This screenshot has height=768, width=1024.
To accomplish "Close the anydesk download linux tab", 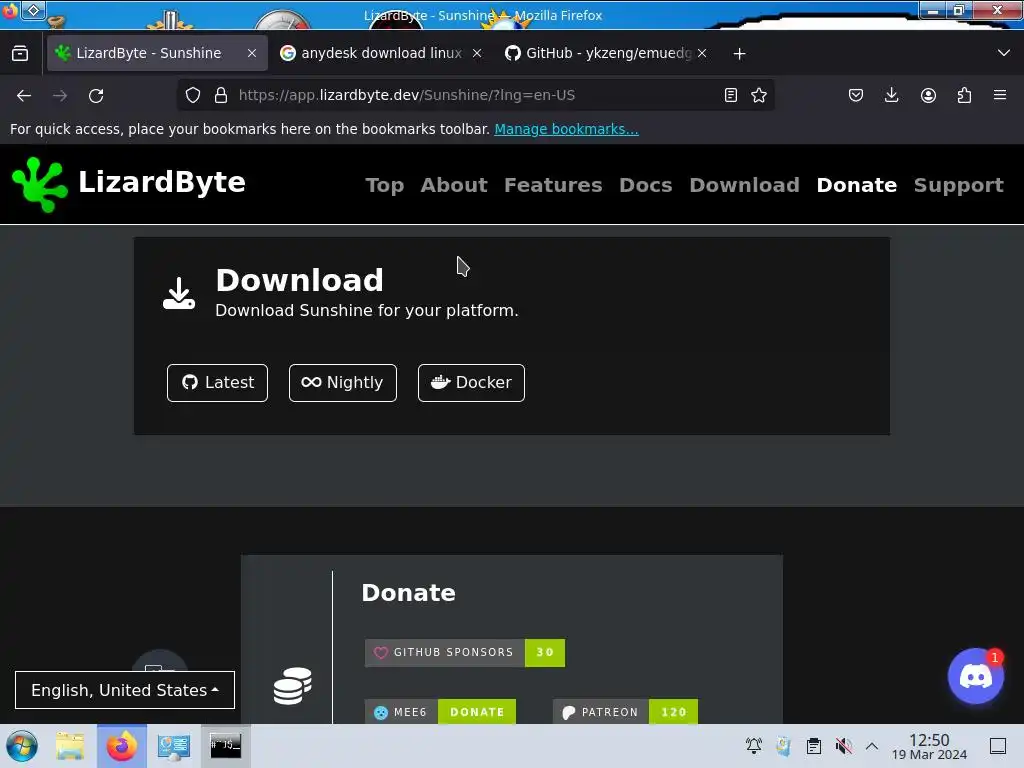I will click(x=477, y=54).
